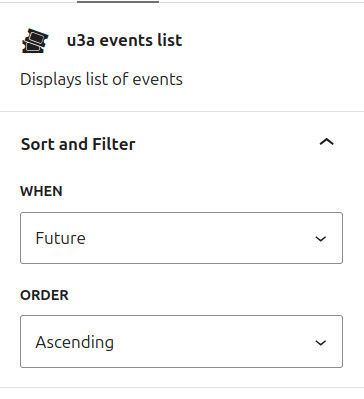Click empty space right of Ascending text
Viewport: 364px width, 399px height.
click(213, 342)
